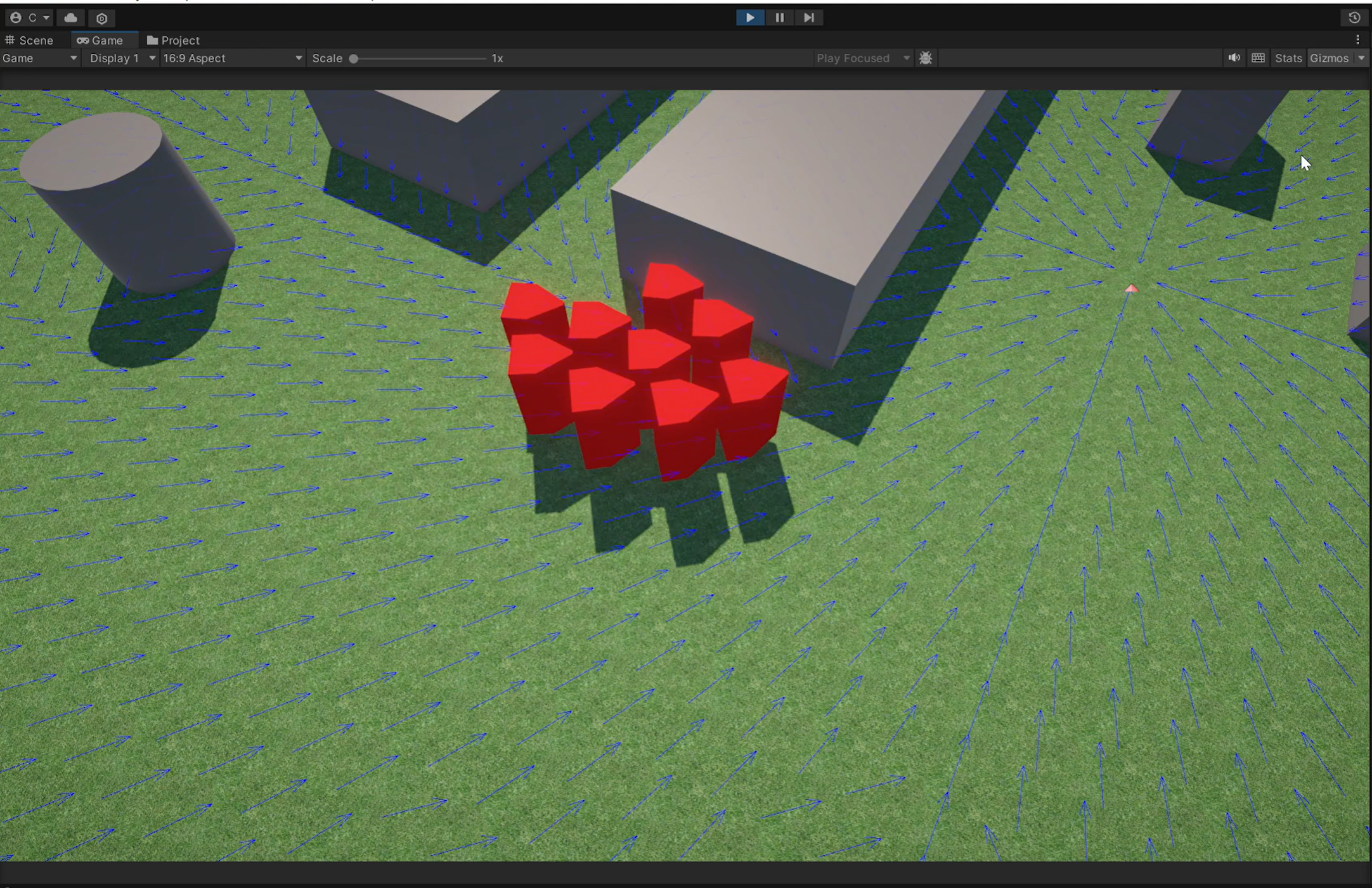The height and width of the screenshot is (888, 1372).
Task: Open the Game view type dropdown
Action: pos(39,58)
